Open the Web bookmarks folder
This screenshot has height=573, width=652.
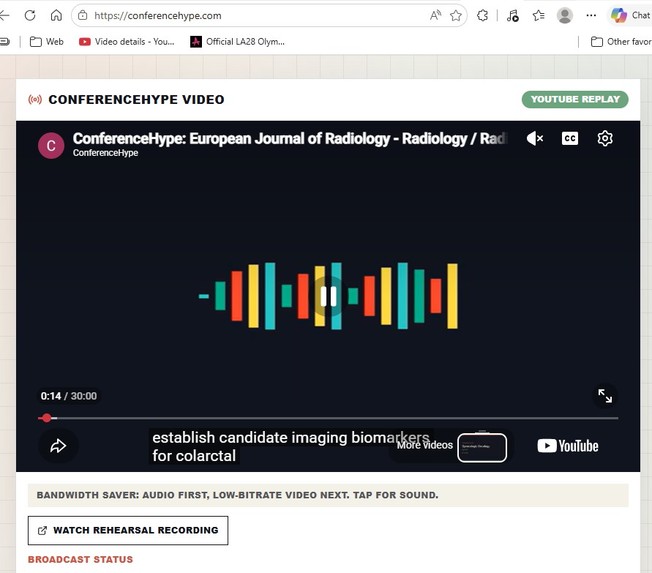tap(47, 42)
